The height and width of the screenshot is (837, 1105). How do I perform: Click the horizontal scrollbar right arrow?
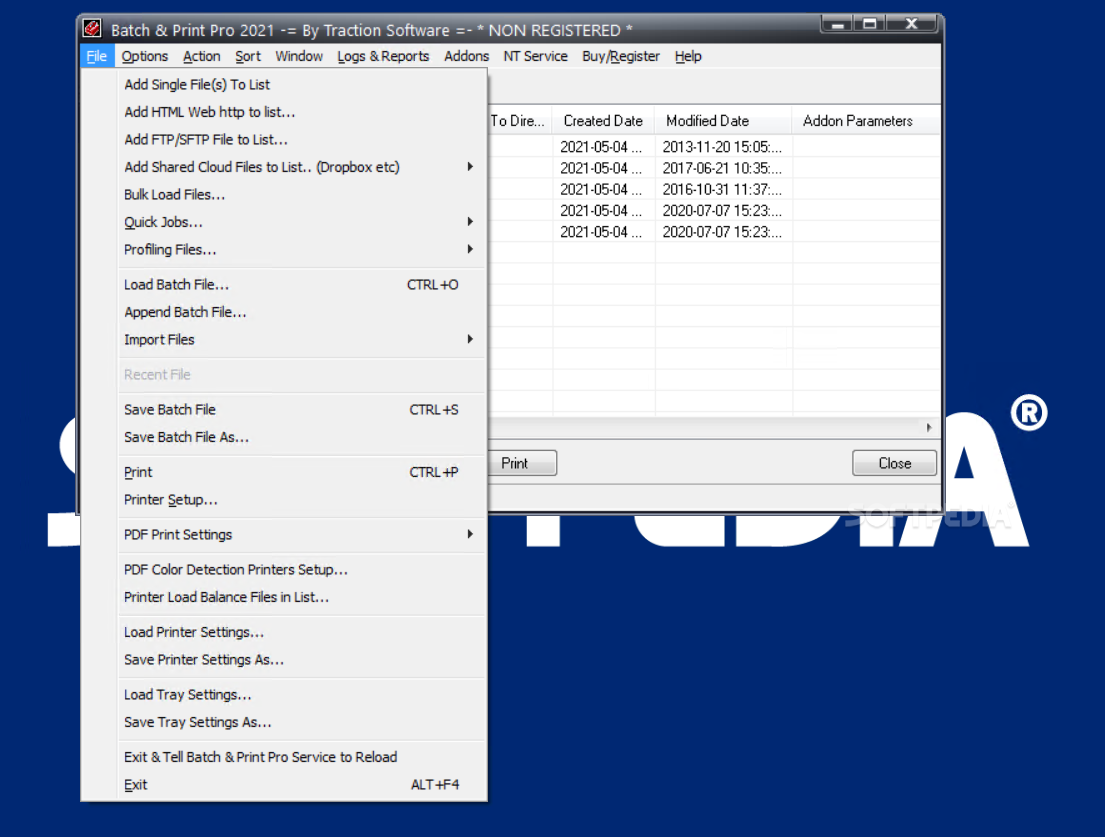coord(929,428)
